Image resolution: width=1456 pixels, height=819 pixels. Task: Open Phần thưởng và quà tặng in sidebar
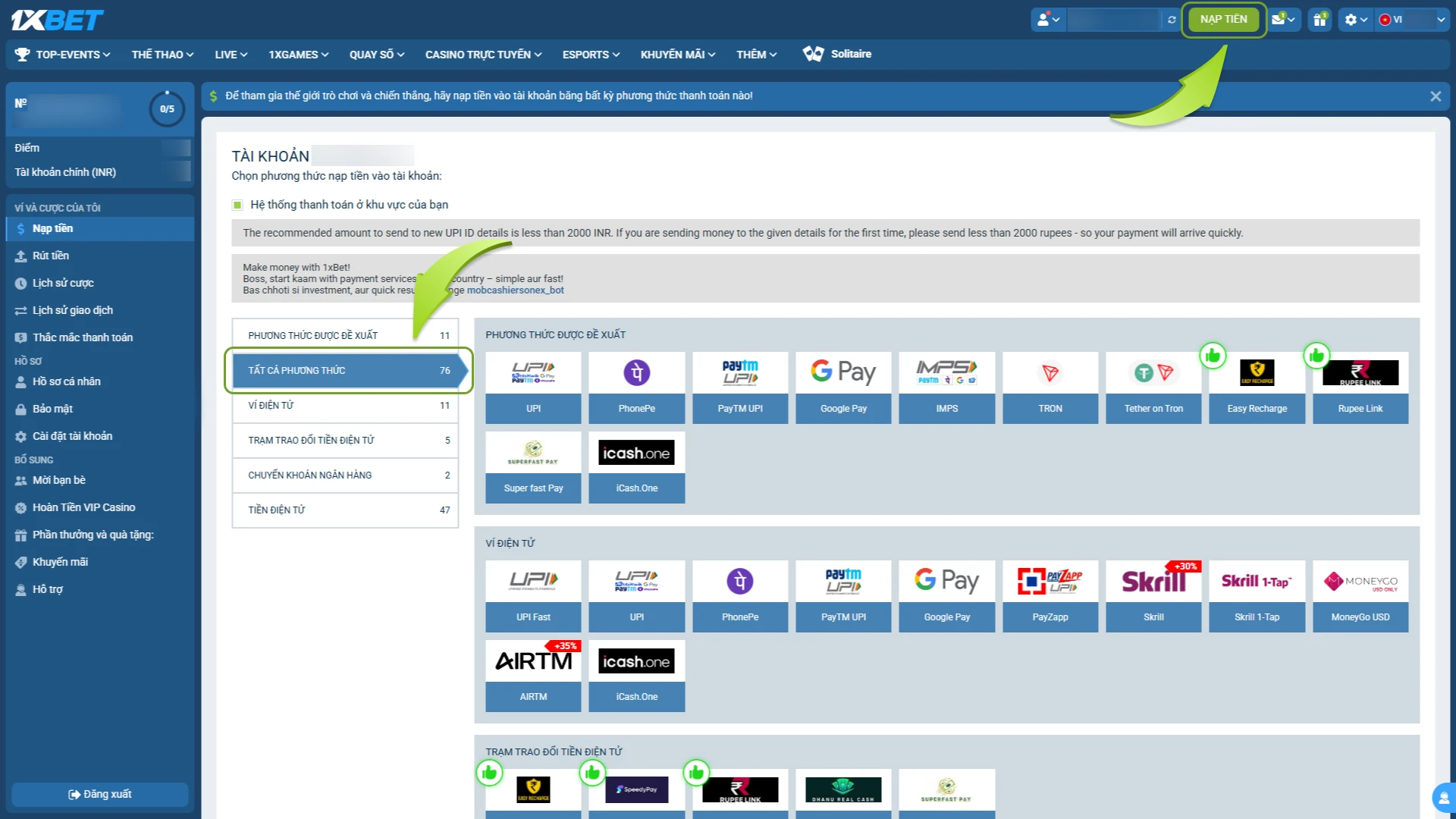[x=99, y=535]
